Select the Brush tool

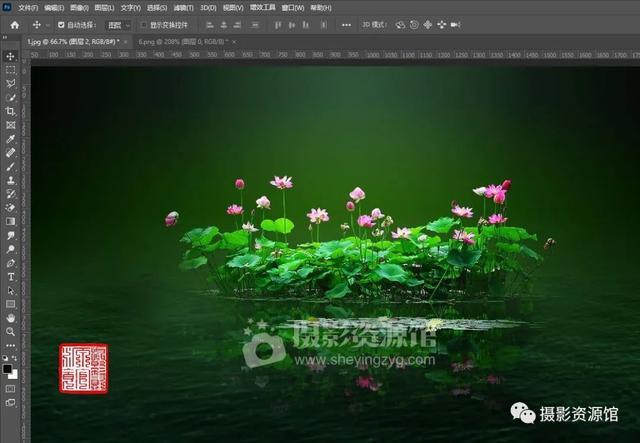point(11,167)
